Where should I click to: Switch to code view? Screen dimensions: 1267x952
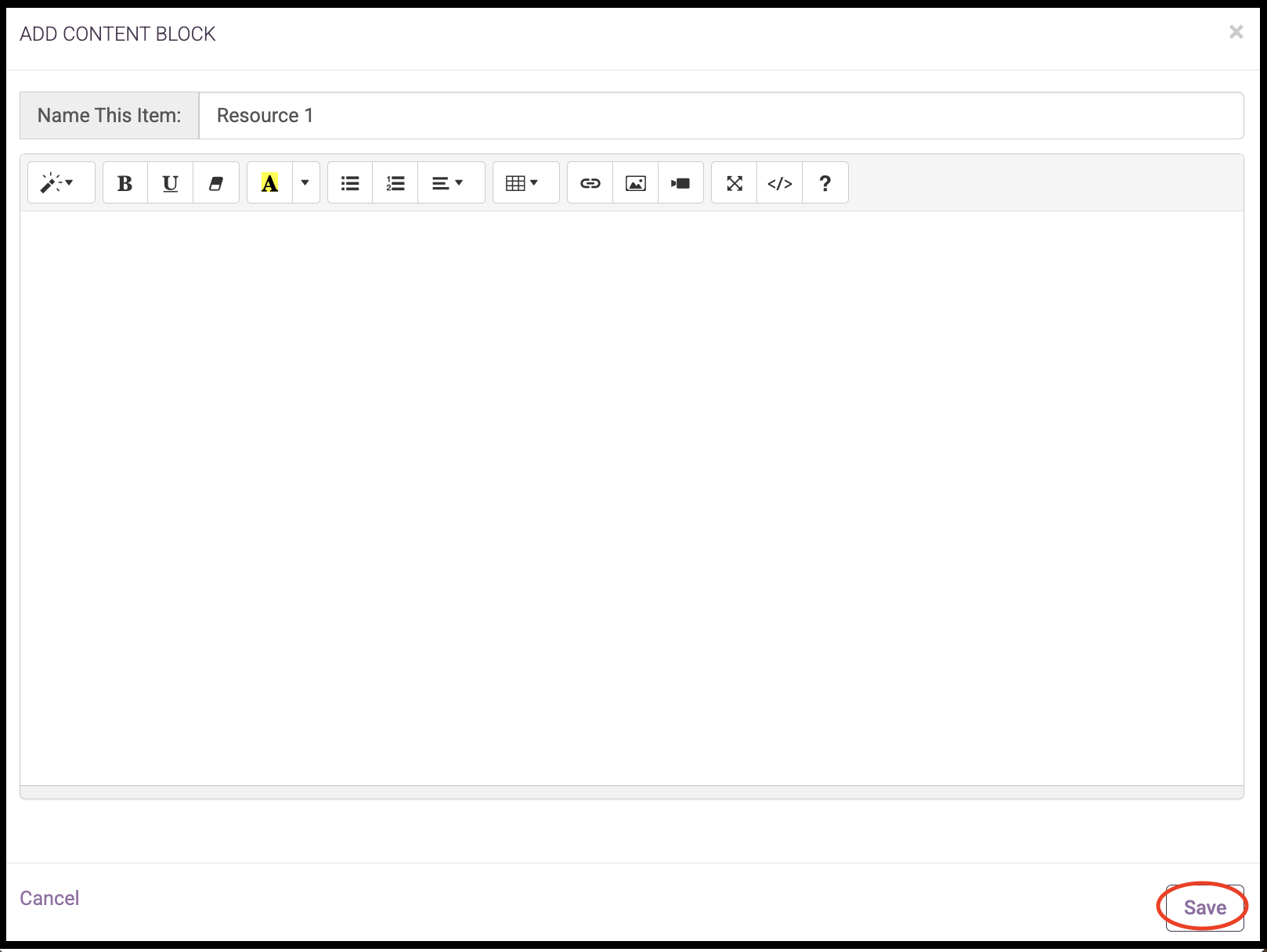point(780,183)
